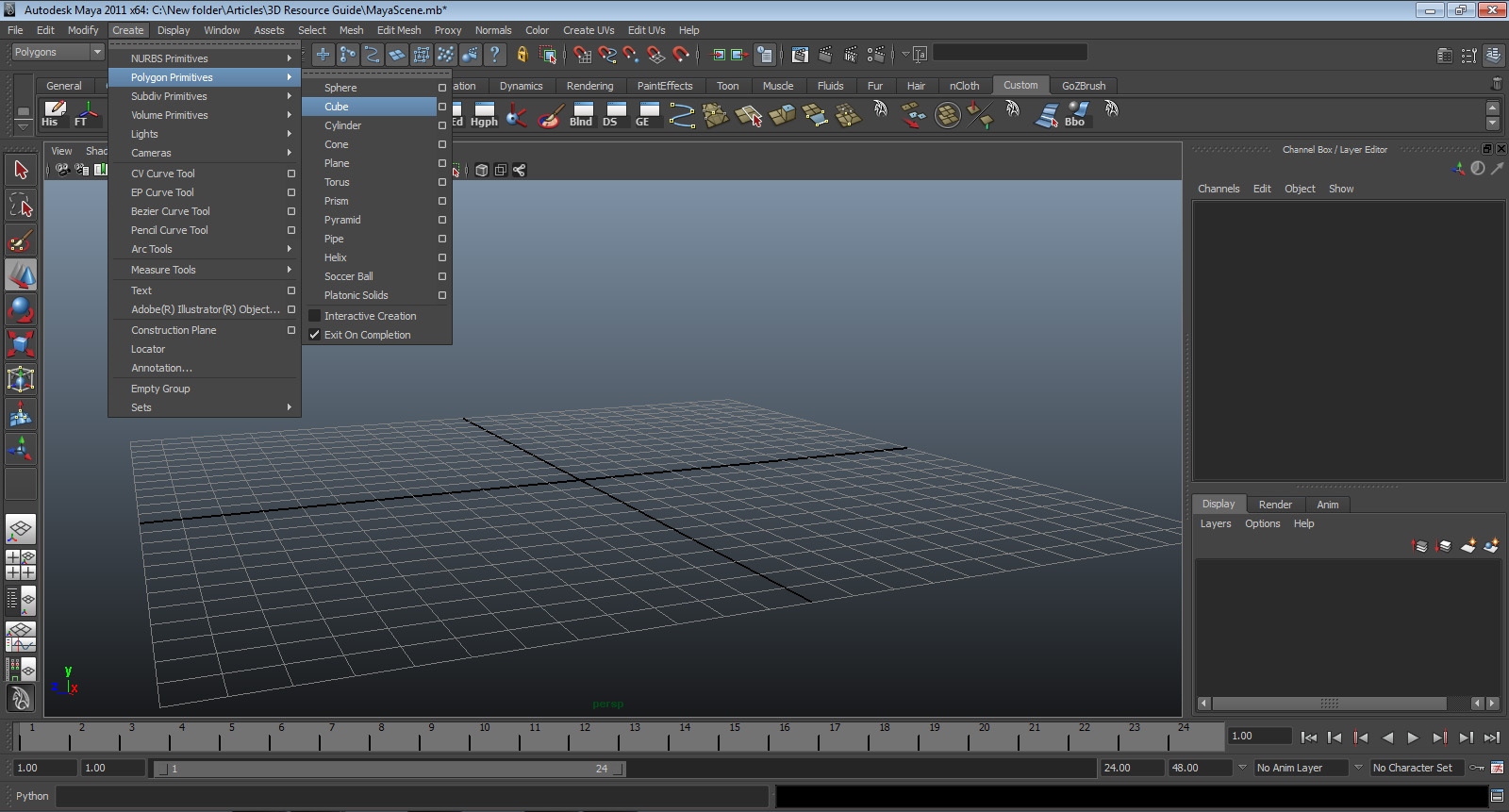
Task: Open the Polygons menu set dropdown
Action: tap(57, 53)
